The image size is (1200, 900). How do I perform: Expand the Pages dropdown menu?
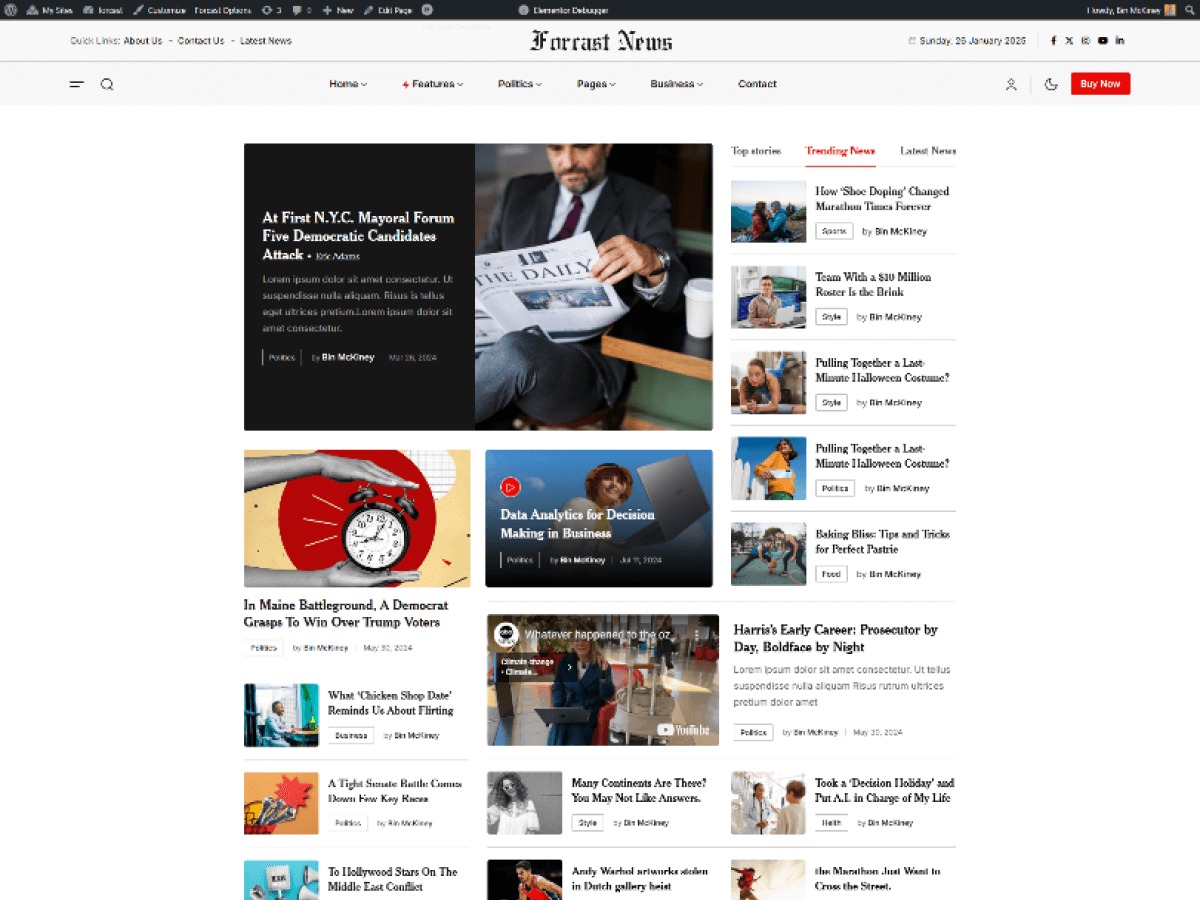[596, 84]
